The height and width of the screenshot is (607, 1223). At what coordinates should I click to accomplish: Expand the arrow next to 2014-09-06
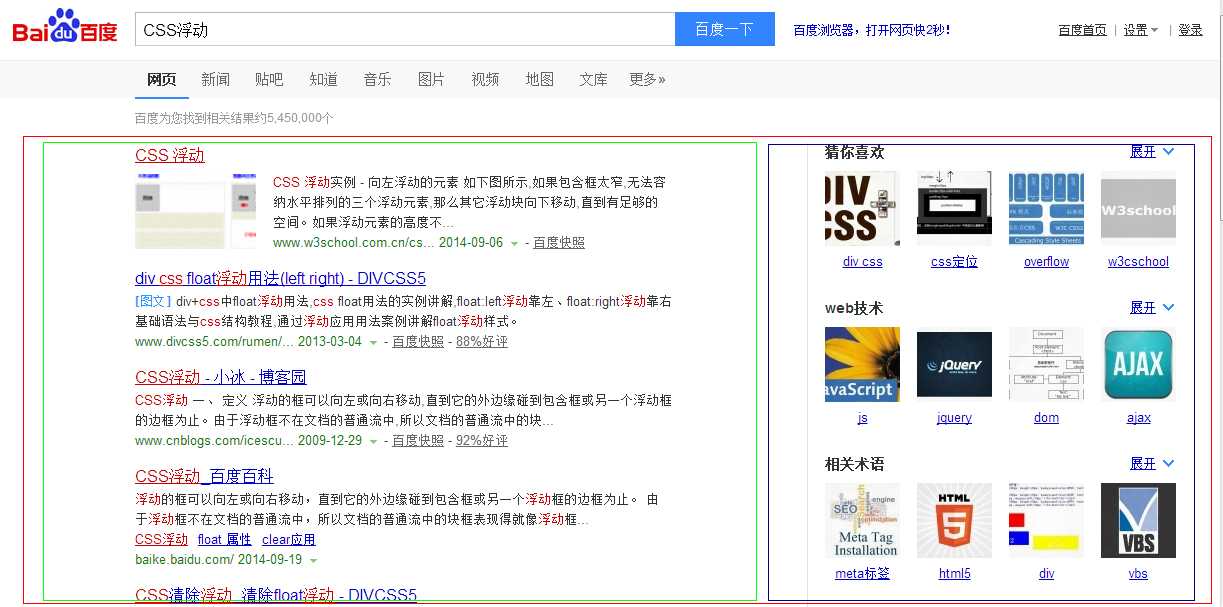coord(515,244)
